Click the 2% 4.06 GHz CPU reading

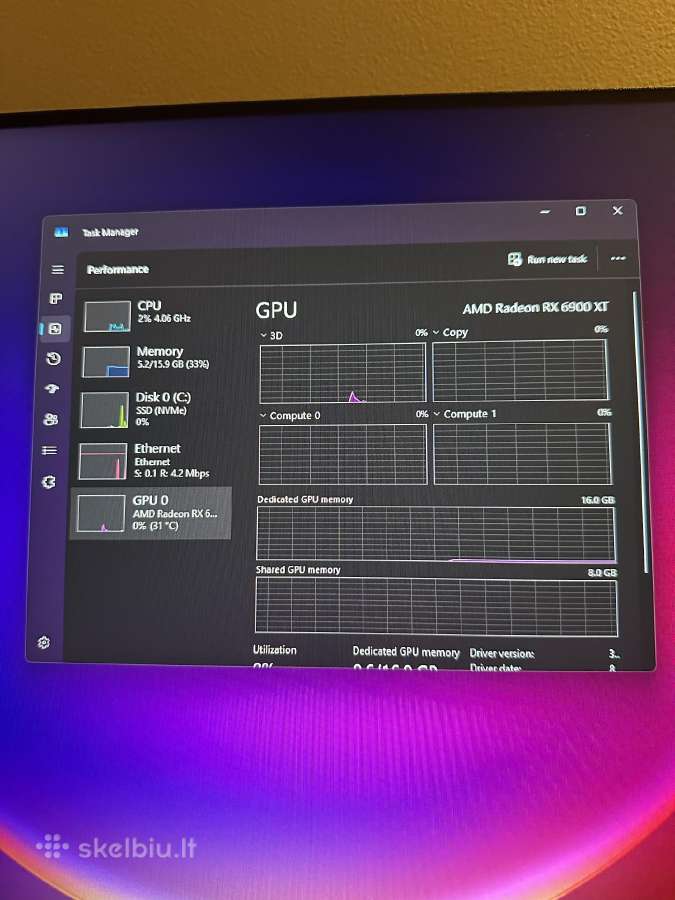(x=164, y=318)
